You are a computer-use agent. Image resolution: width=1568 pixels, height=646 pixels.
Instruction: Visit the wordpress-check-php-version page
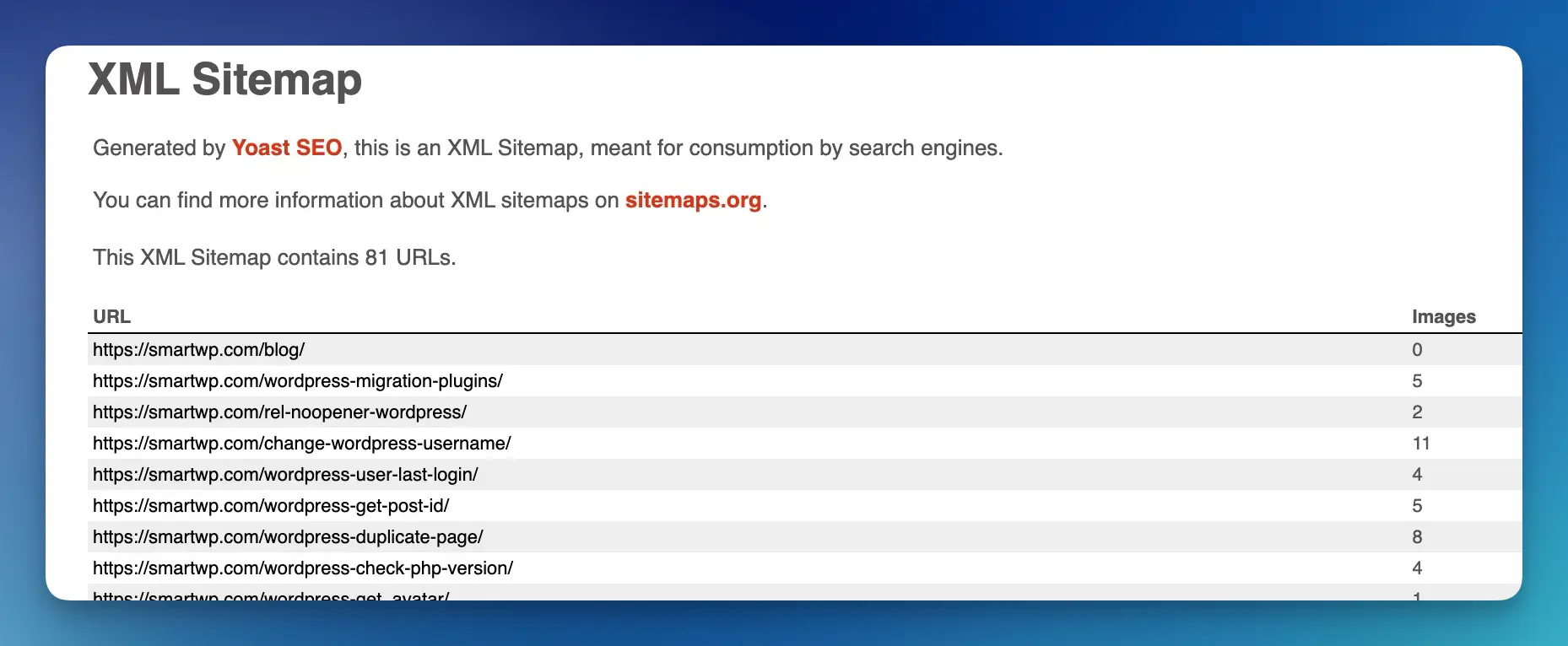point(302,568)
